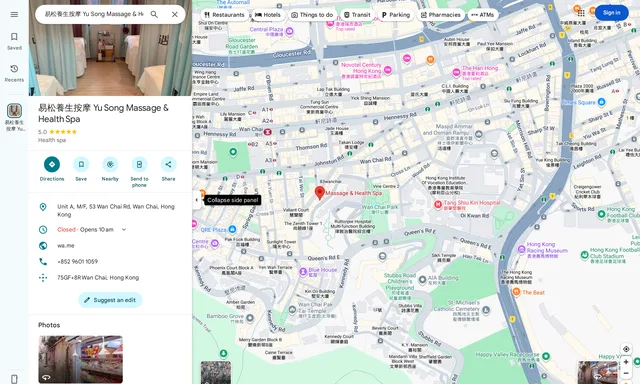Search Nearby places
Viewport: 640px width, 384px height.
pos(110,169)
